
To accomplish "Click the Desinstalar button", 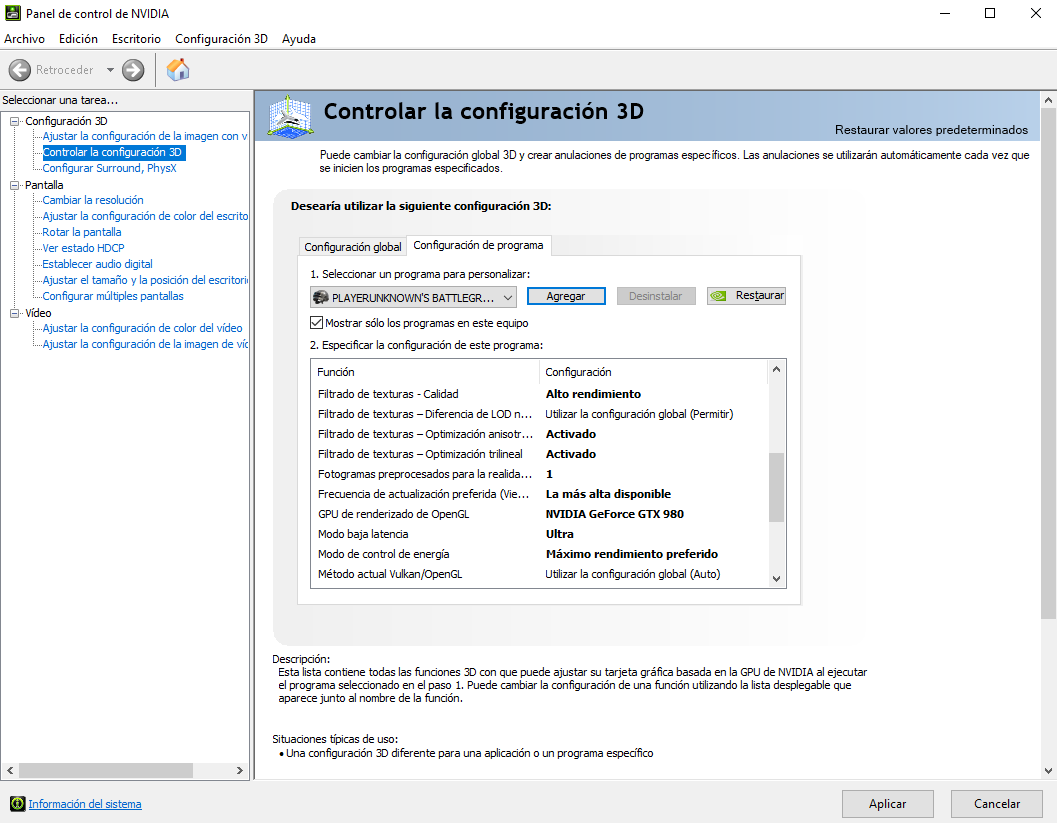I will pyautogui.click(x=655, y=296).
